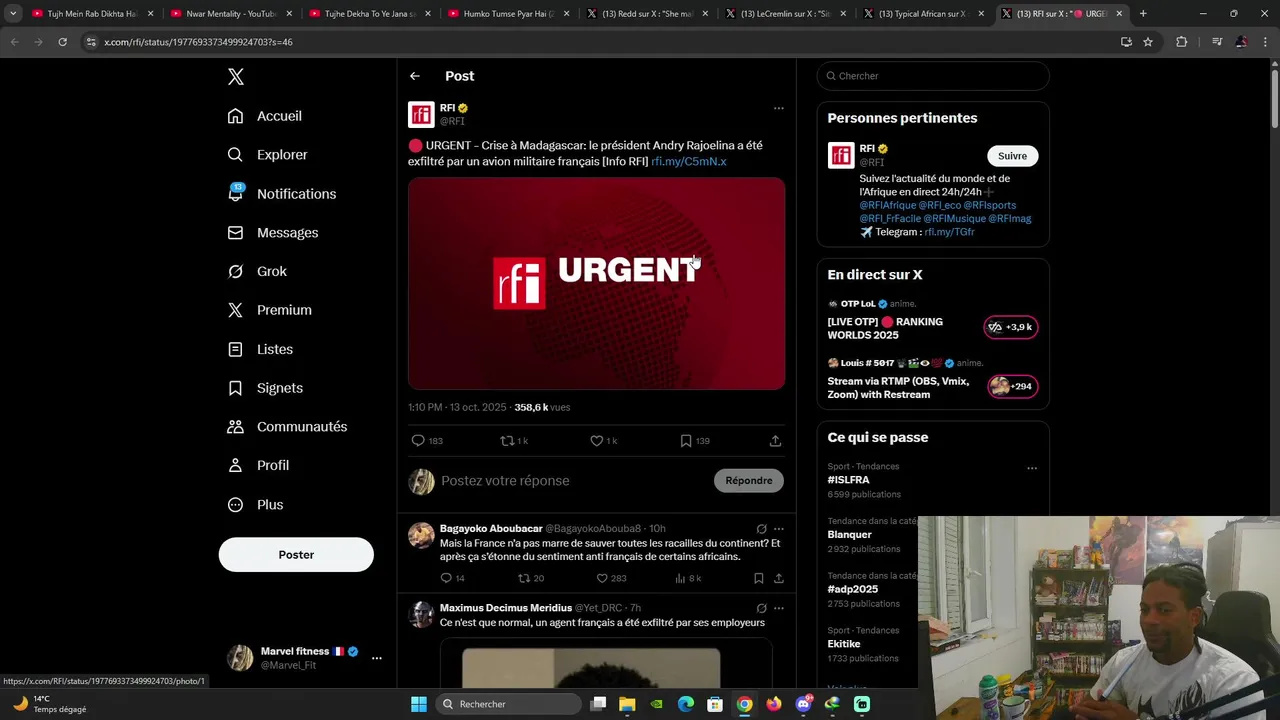Open Communautés in the sidebar
The height and width of the screenshot is (720, 1280).
tap(287, 427)
